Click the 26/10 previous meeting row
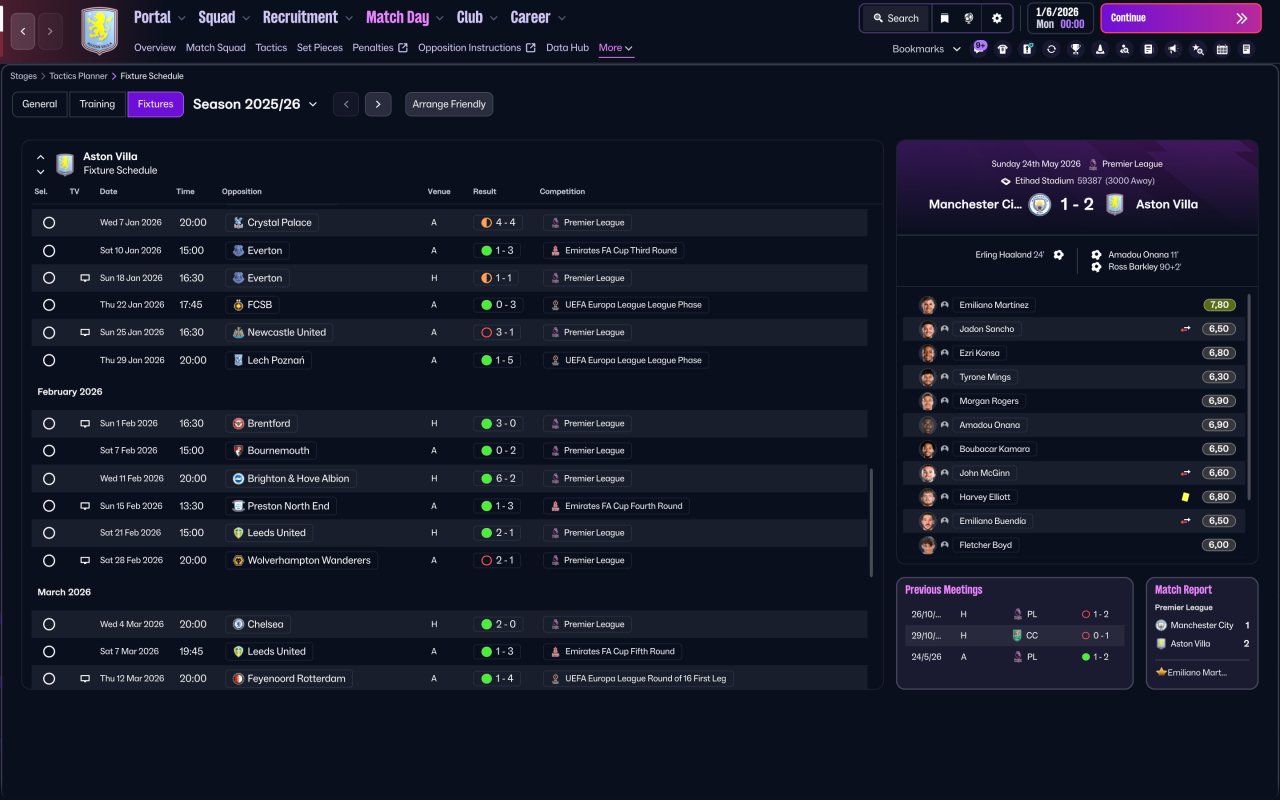The width and height of the screenshot is (1280, 800). [x=1014, y=614]
